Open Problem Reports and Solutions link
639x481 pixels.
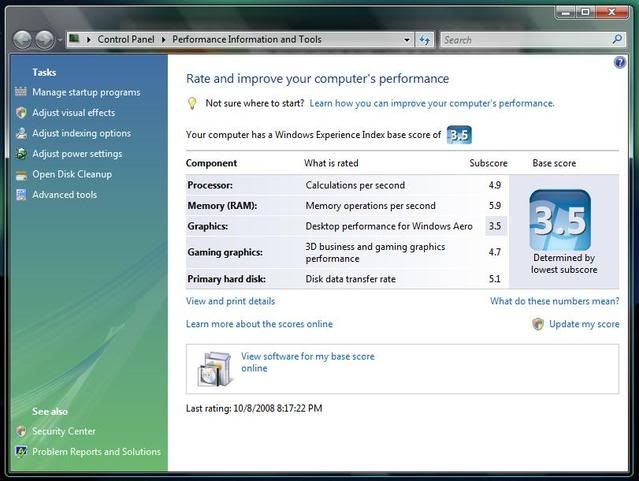coord(96,452)
